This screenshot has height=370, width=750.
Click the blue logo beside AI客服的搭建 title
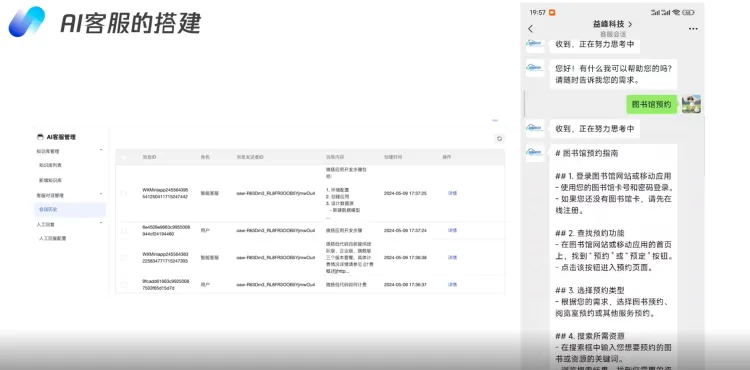[x=26, y=22]
